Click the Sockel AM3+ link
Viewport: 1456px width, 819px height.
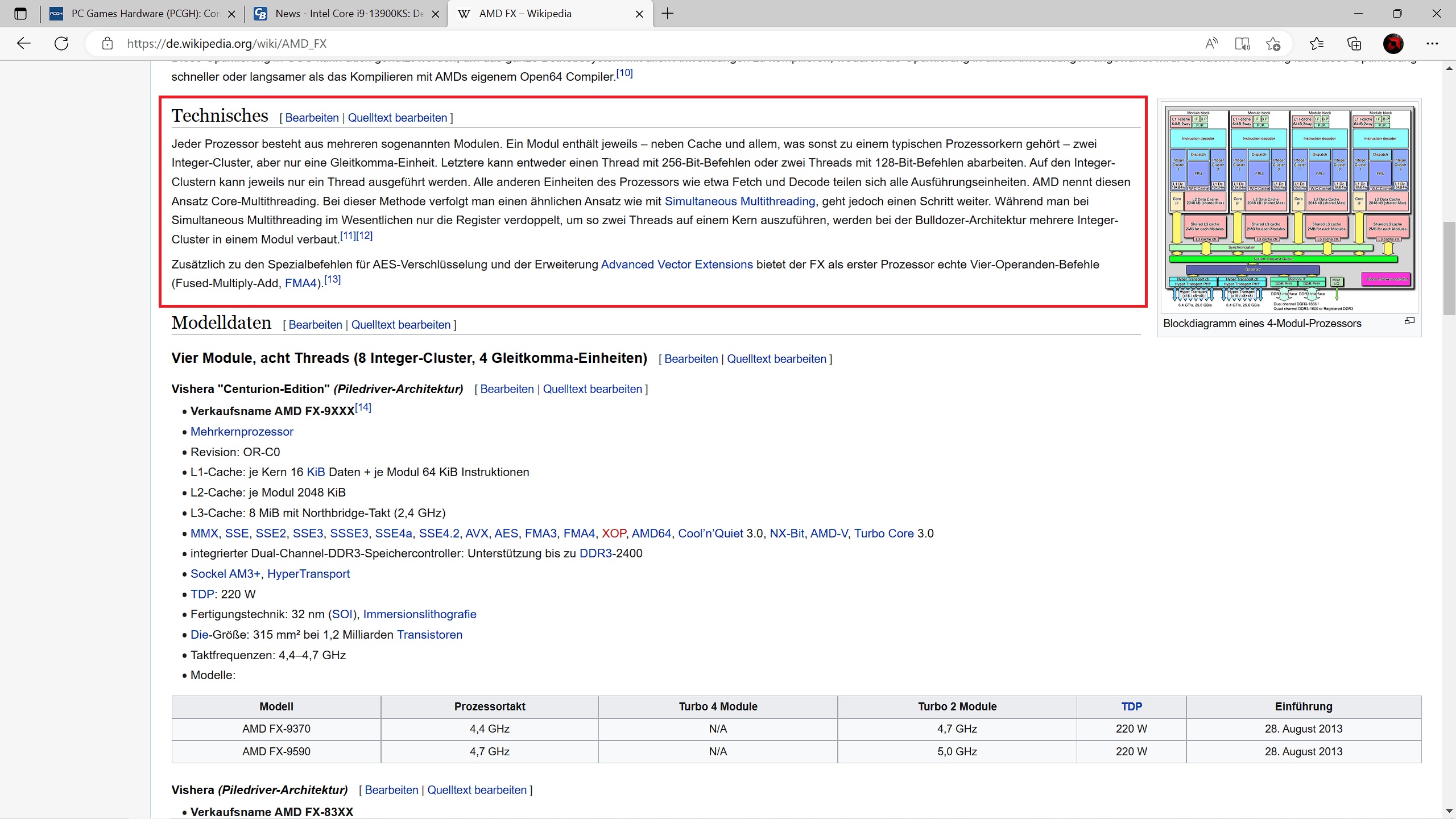pos(225,574)
